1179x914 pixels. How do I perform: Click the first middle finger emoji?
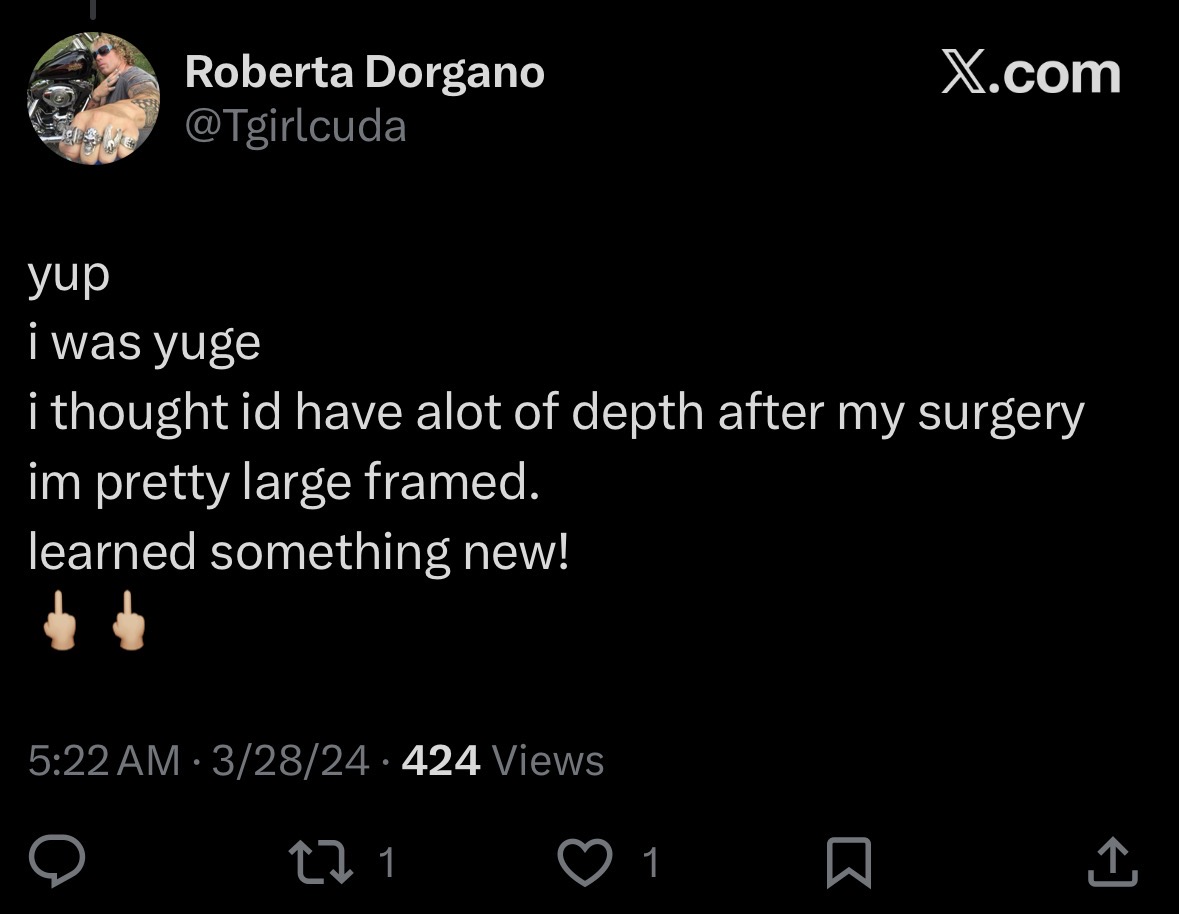point(60,621)
